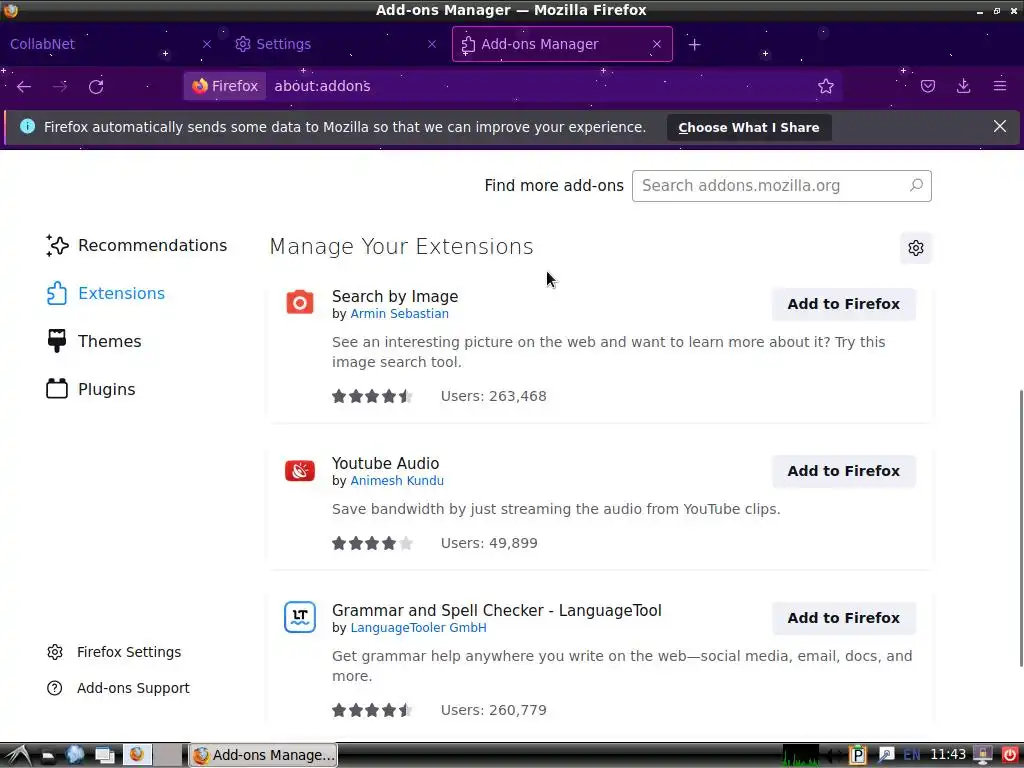Click the 'Users: 49,899' text
Viewport: 1024px width, 768px height.
tap(489, 543)
